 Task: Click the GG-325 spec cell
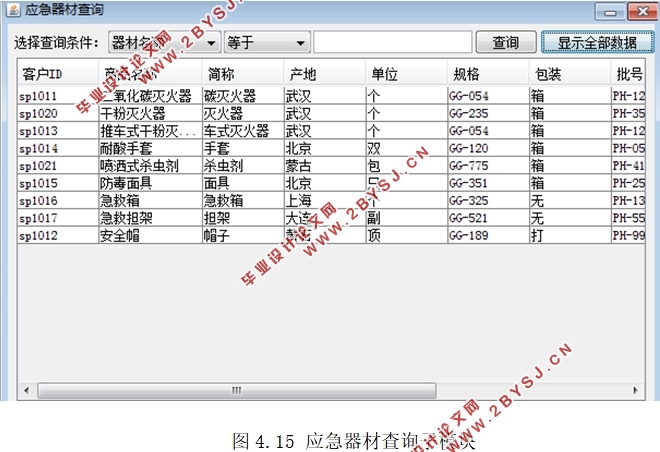[x=488, y=201]
